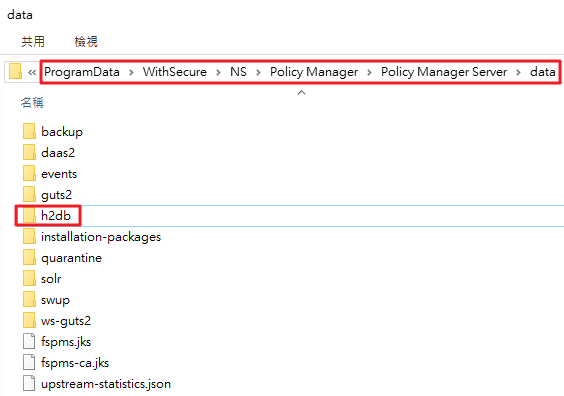This screenshot has height=396, width=564.
Task: Click the guts2 folder name
Action: (56, 195)
